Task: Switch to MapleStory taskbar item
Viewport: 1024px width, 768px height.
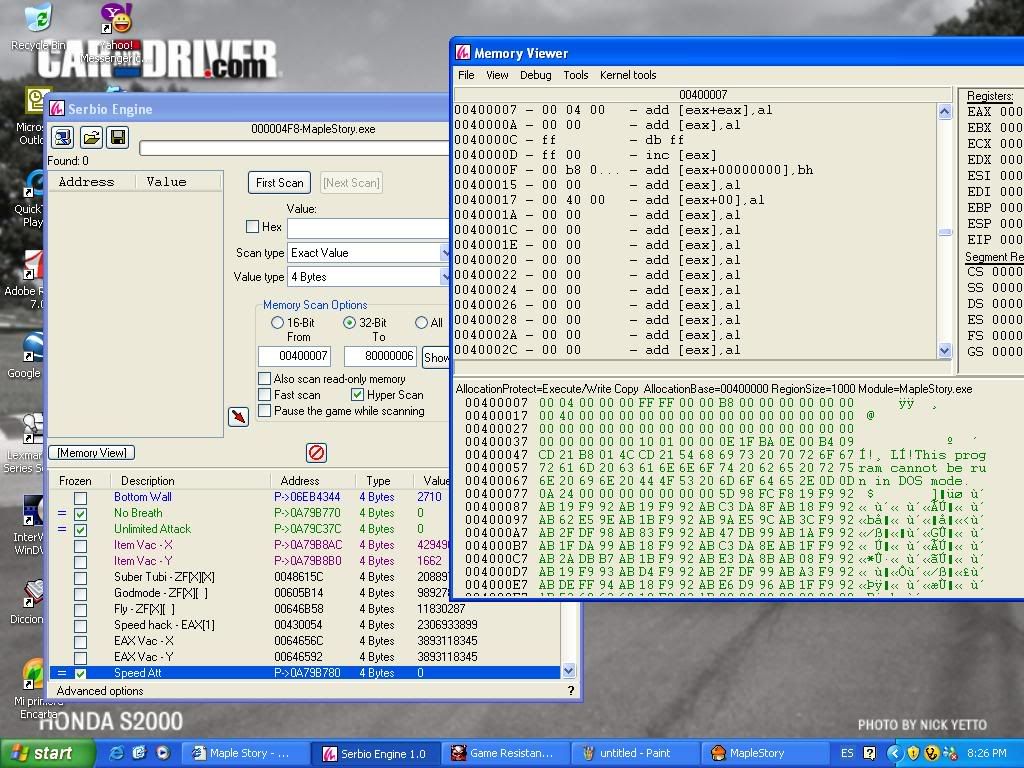Action: coord(764,753)
